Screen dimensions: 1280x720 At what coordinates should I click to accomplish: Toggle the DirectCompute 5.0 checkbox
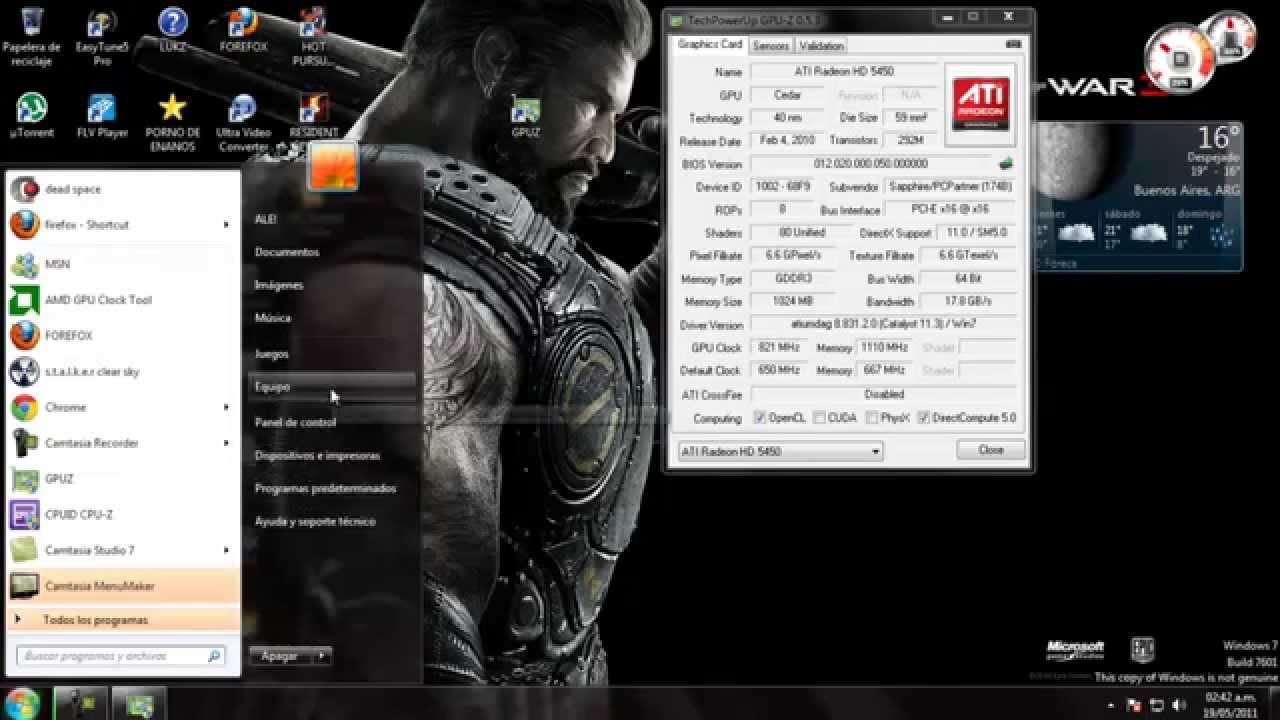tap(924, 418)
